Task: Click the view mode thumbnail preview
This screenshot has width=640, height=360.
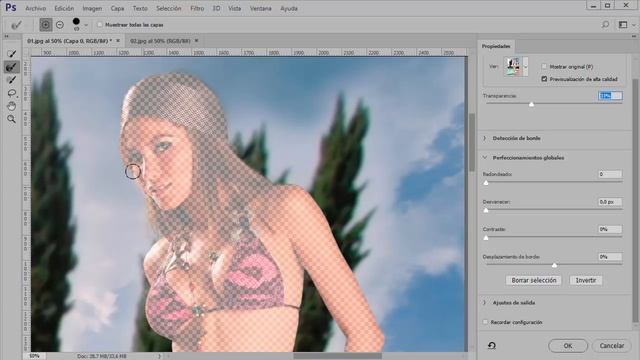Action: (513, 67)
